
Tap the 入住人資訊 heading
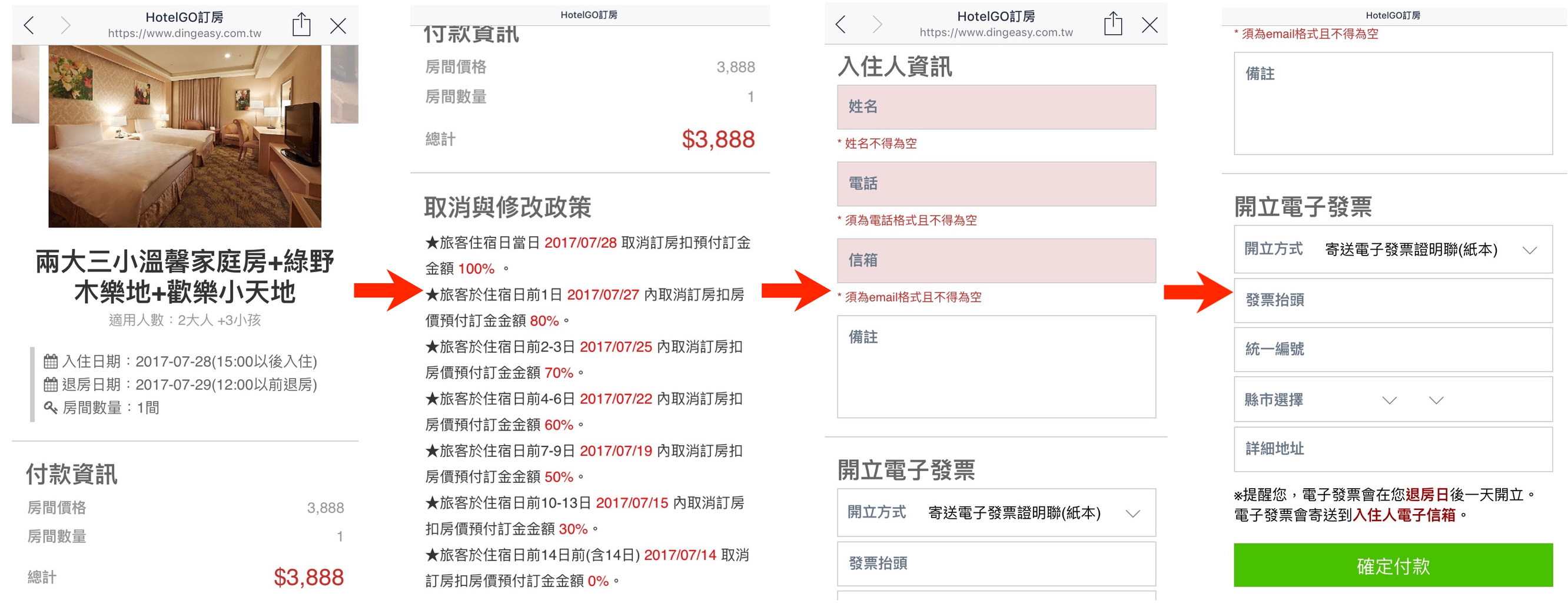[894, 67]
